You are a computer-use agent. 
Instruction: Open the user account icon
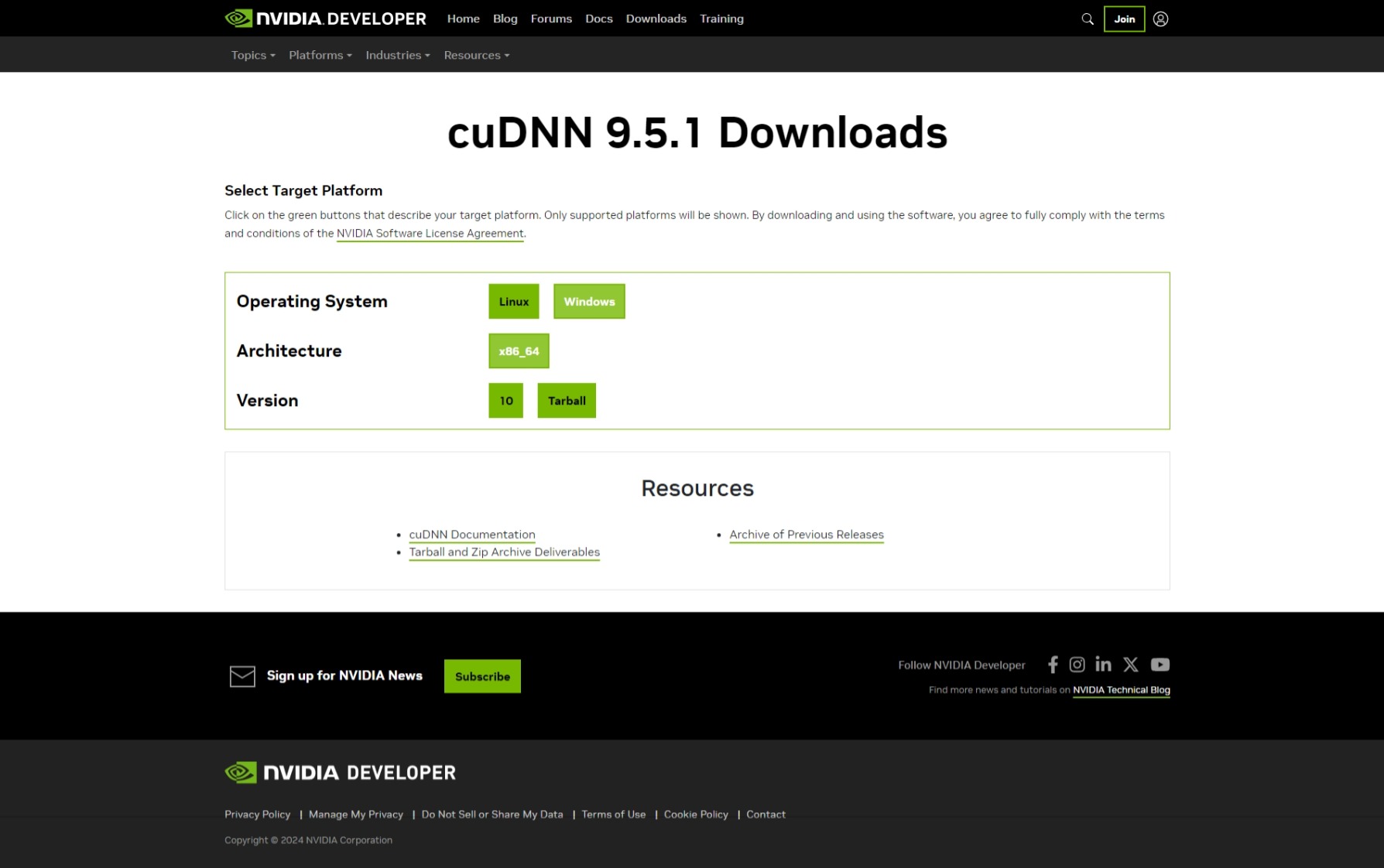pos(1160,19)
